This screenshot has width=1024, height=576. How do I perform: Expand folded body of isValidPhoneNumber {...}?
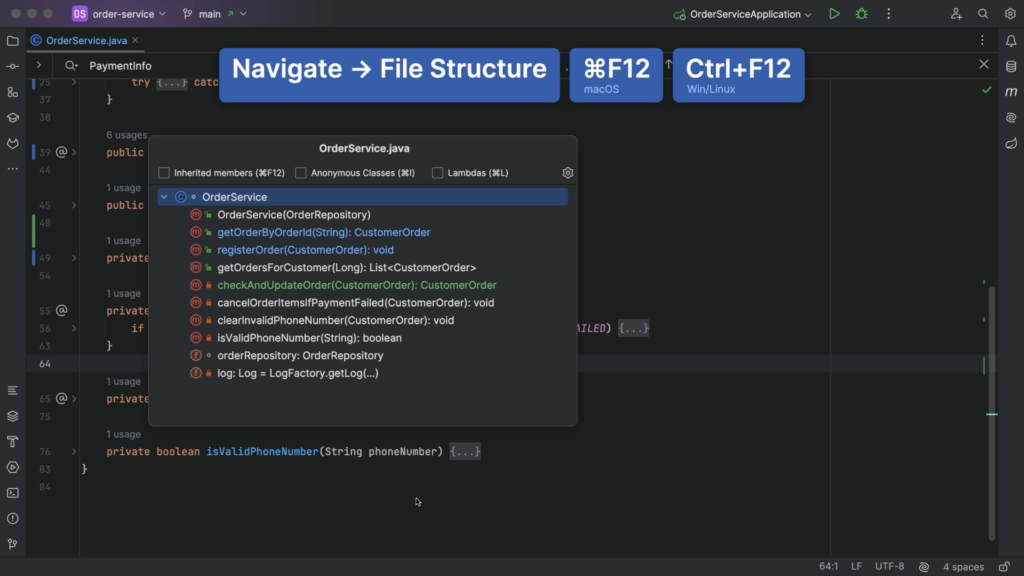coord(465,451)
